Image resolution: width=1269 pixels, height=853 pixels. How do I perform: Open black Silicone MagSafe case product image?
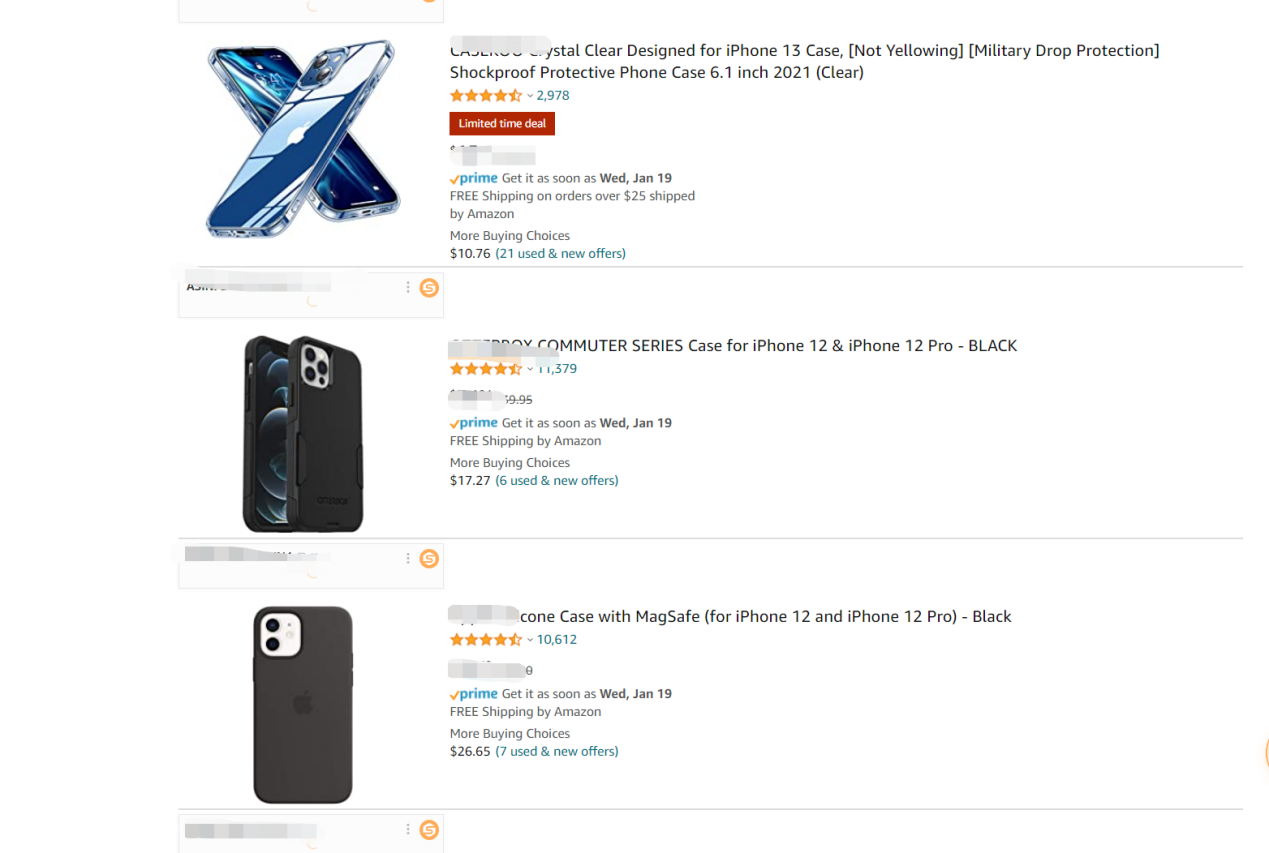coord(303,704)
